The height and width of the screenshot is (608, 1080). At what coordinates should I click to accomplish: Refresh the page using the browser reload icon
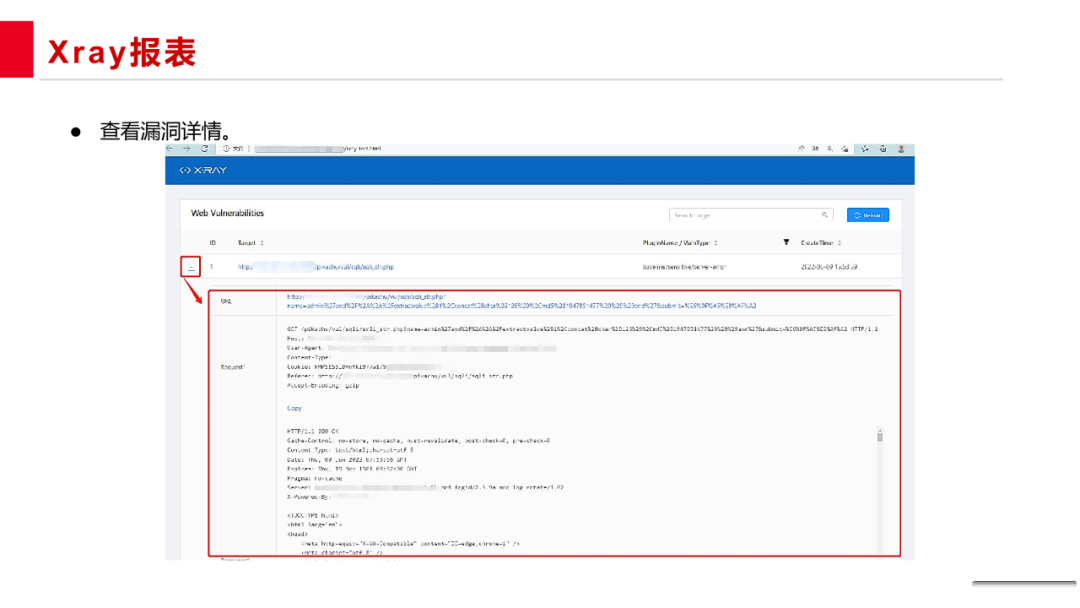205,149
